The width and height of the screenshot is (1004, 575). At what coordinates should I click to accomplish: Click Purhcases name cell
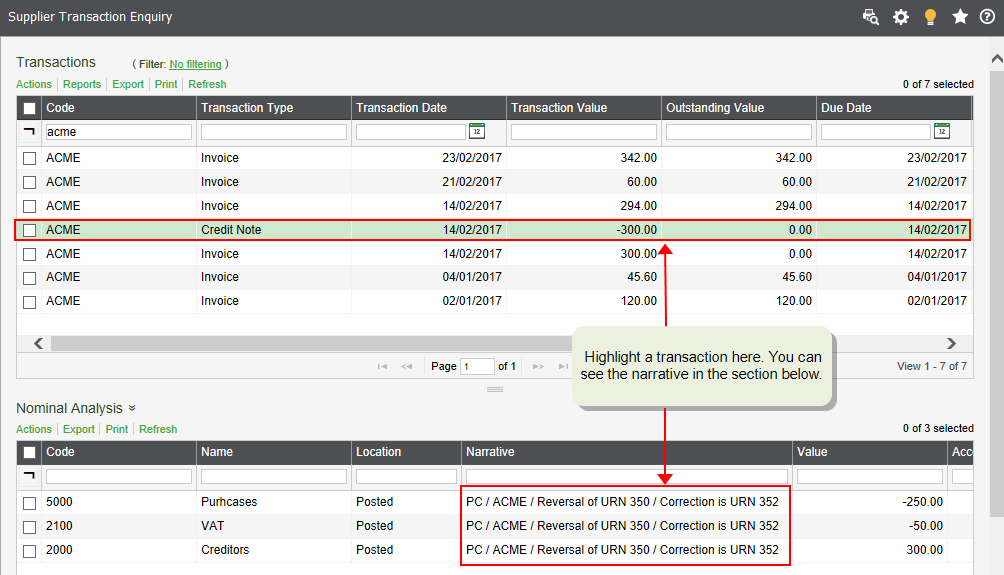(x=229, y=502)
